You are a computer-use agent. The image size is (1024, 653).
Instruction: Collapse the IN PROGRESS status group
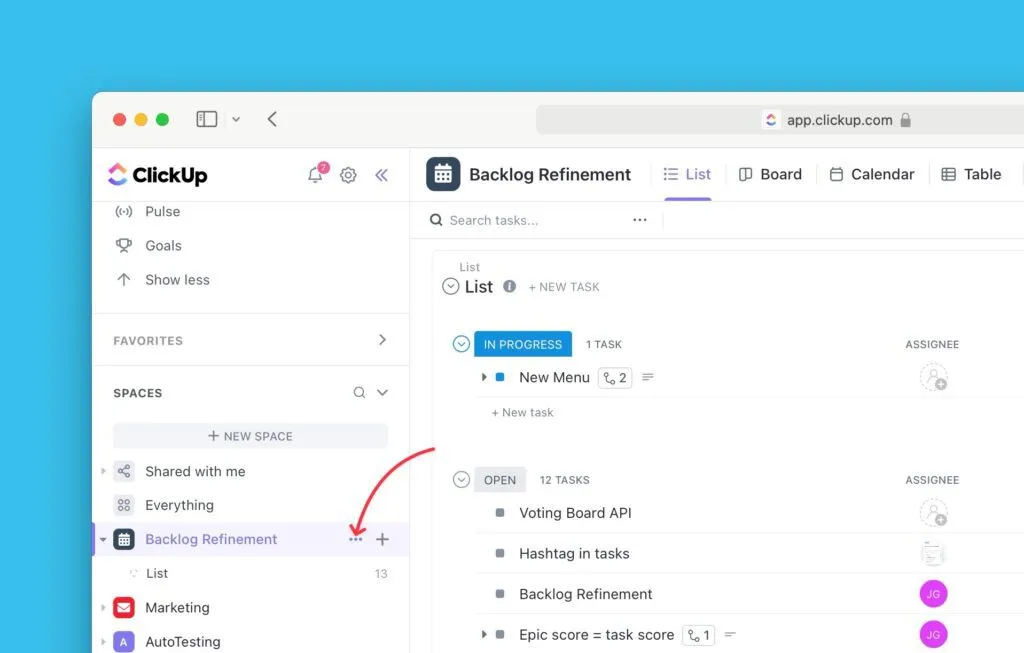coord(461,344)
